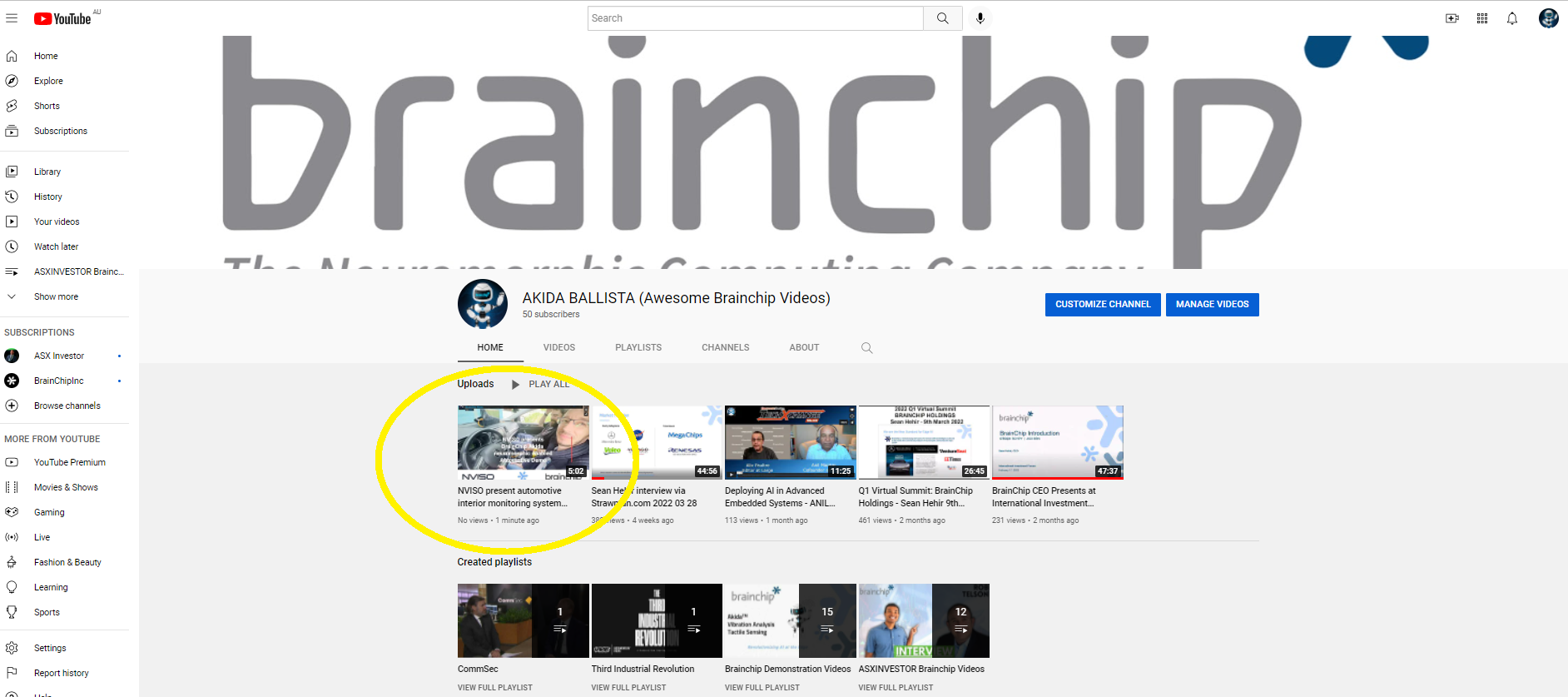Switch to the Channels tab
This screenshot has height=697, width=1568.
(726, 347)
